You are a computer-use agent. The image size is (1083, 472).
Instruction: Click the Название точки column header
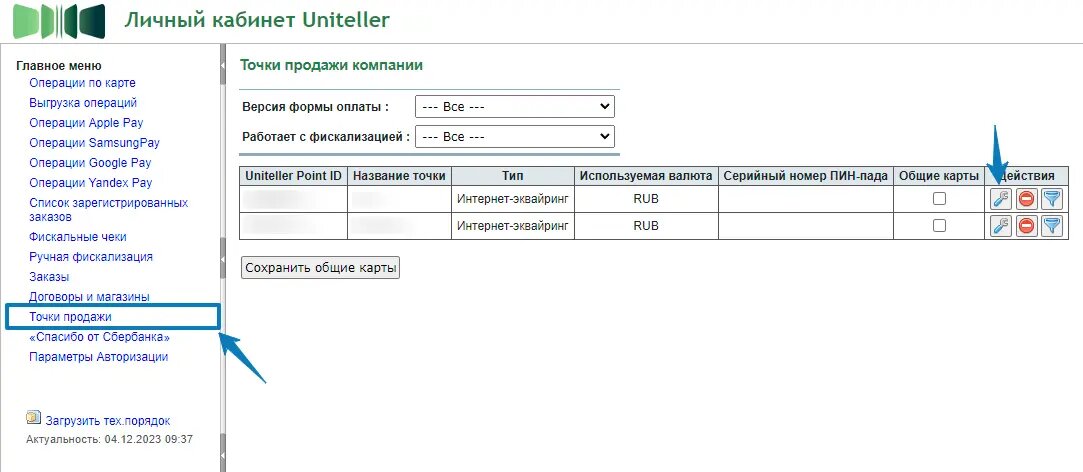(x=399, y=176)
